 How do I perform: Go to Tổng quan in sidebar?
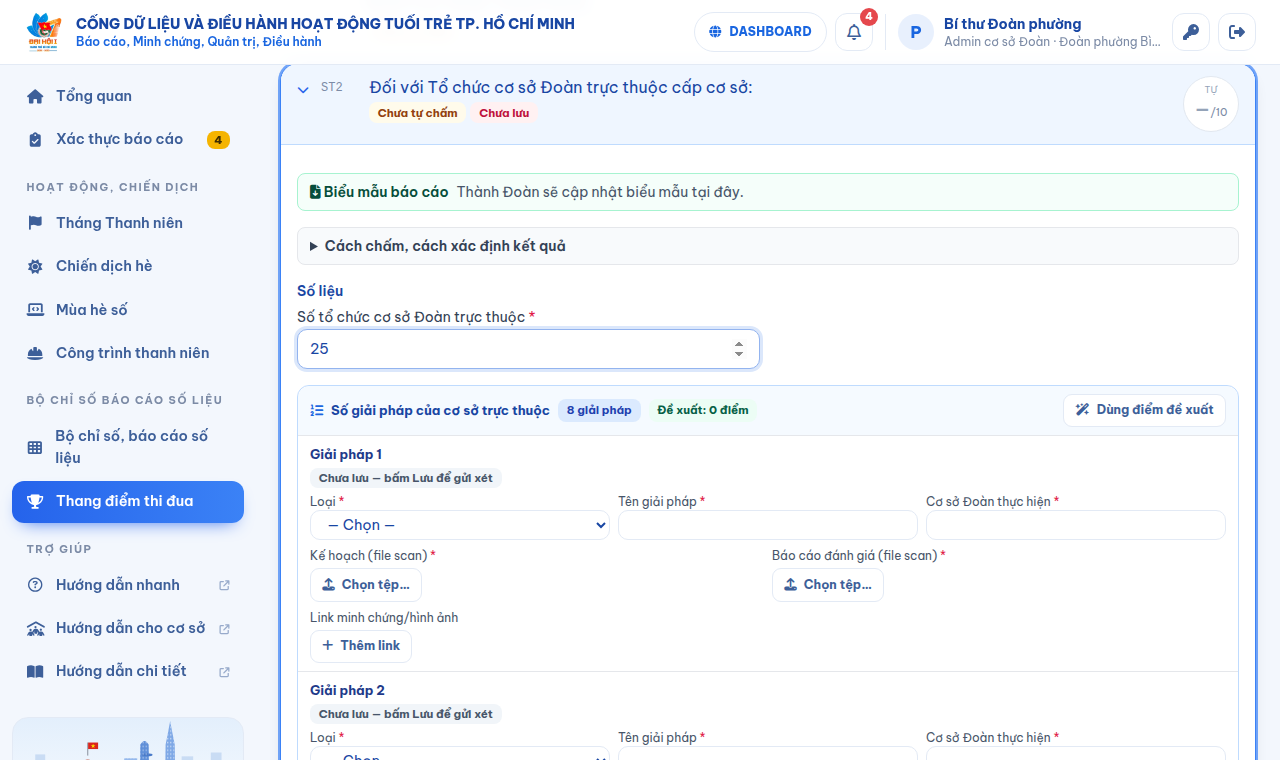click(x=128, y=96)
